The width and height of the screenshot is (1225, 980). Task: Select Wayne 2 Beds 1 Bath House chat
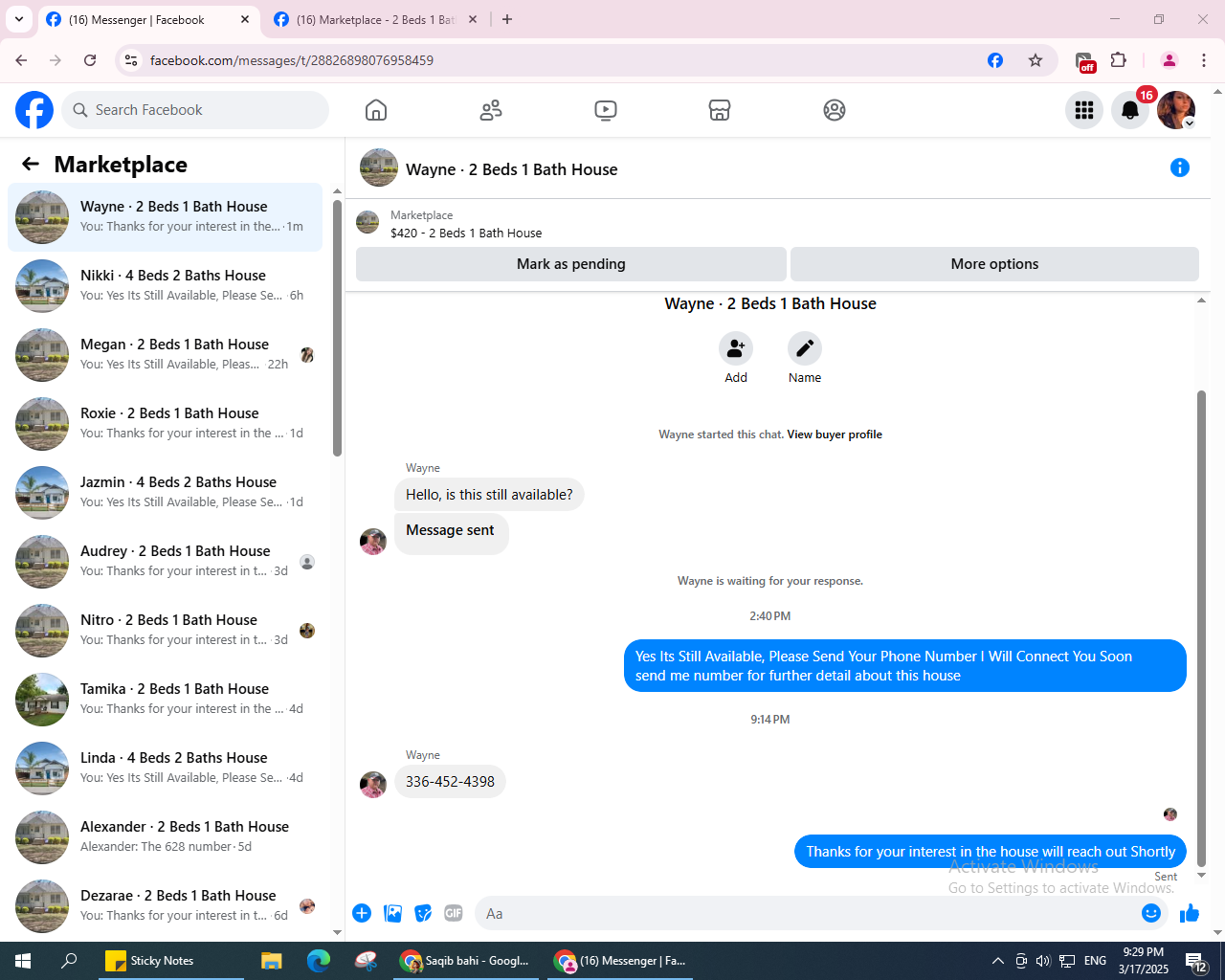[165, 217]
